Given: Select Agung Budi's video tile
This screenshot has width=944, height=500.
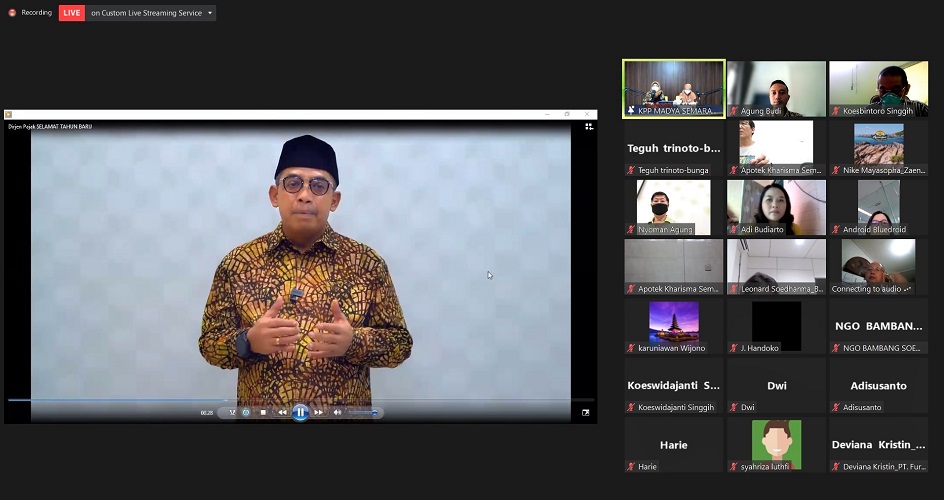Looking at the screenshot, I should 776,89.
